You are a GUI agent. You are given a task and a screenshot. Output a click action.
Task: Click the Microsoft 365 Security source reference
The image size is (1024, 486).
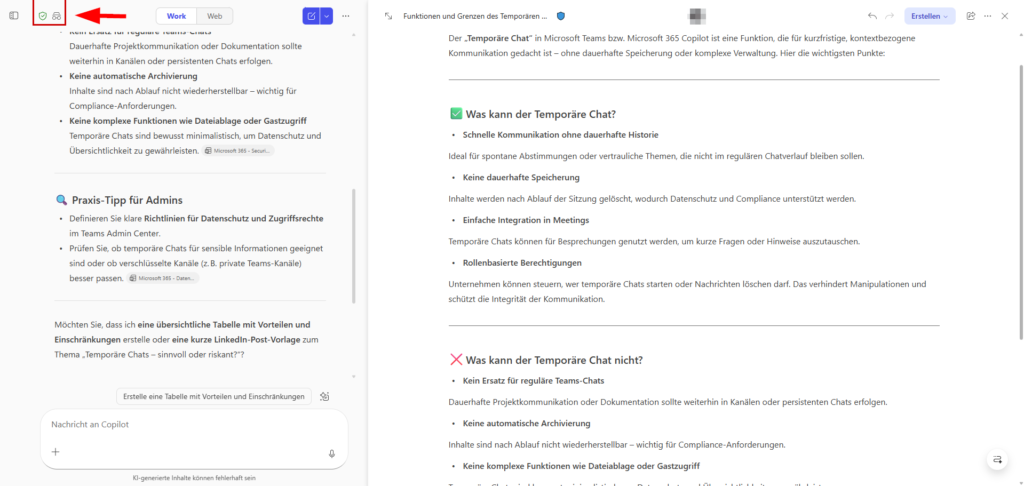pyautogui.click(x=238, y=151)
